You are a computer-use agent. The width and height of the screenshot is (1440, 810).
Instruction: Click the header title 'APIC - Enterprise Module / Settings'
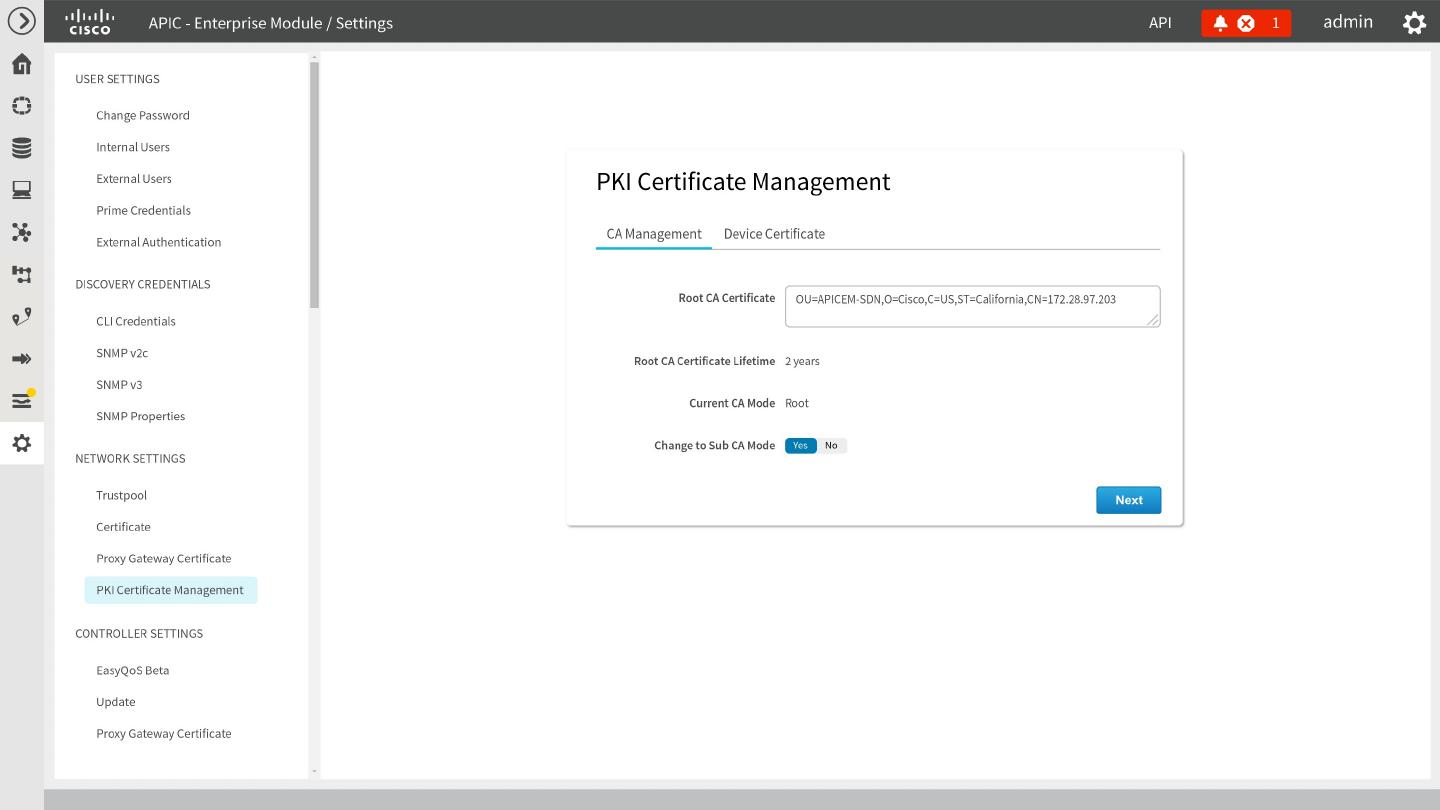click(270, 22)
